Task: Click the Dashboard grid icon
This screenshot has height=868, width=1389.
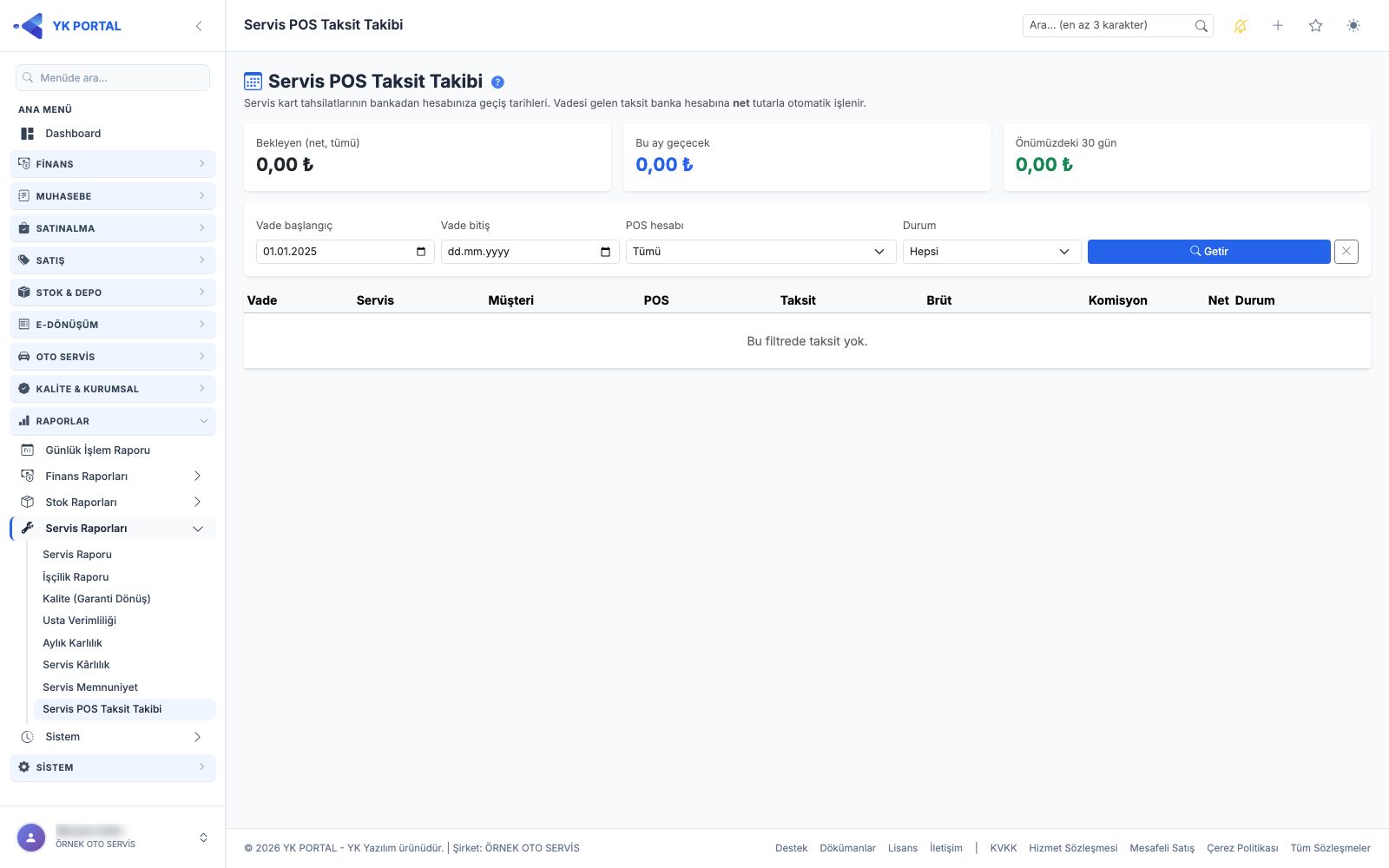Action: (28, 134)
